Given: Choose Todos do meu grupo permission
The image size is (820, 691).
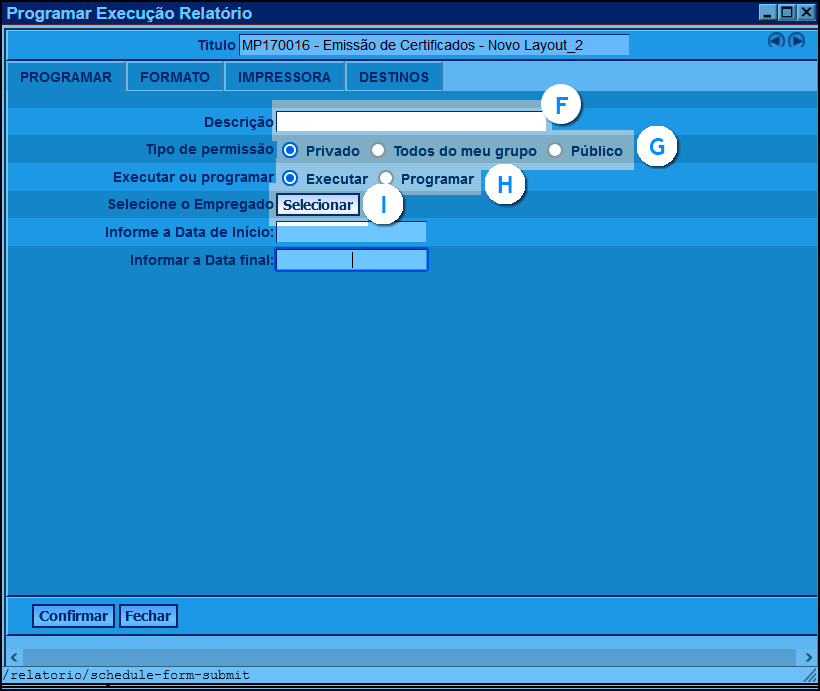Looking at the screenshot, I should click(378, 151).
